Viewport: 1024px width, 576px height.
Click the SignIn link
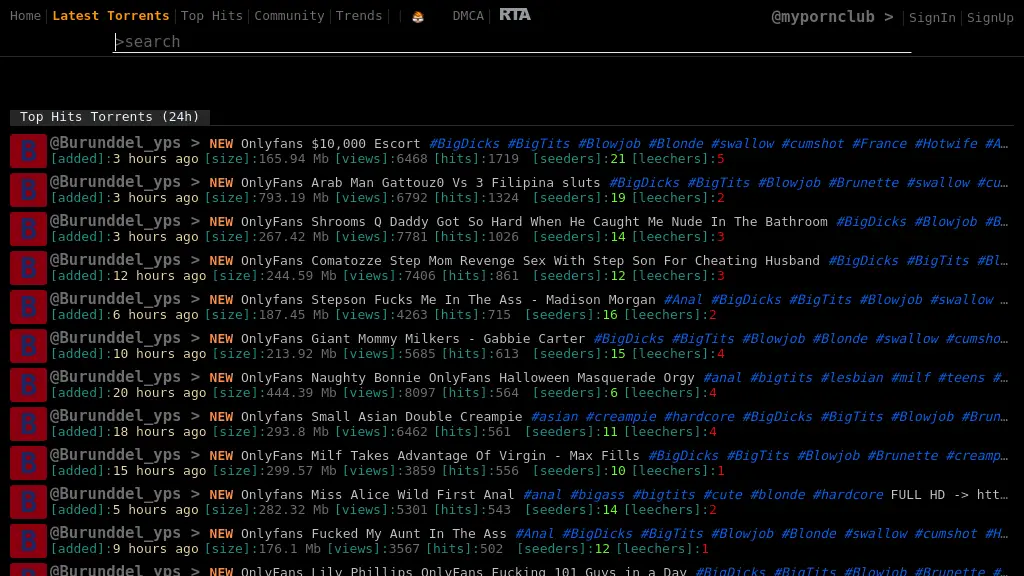tap(932, 17)
